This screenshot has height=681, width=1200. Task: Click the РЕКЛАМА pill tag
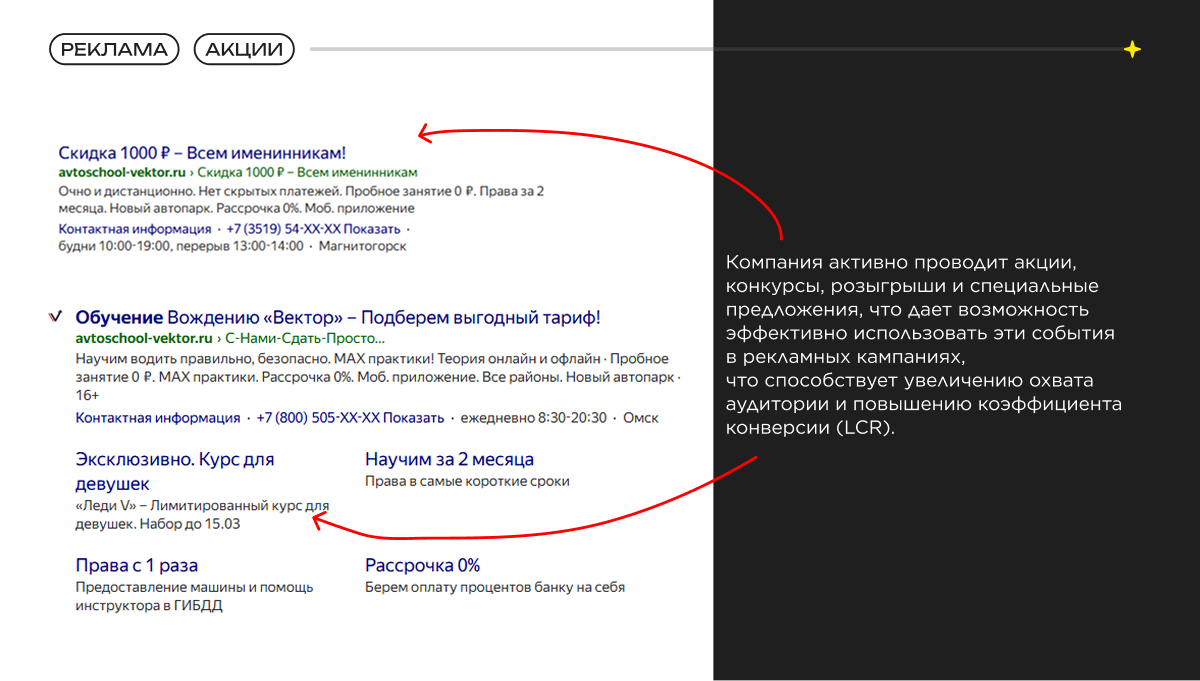tap(114, 49)
